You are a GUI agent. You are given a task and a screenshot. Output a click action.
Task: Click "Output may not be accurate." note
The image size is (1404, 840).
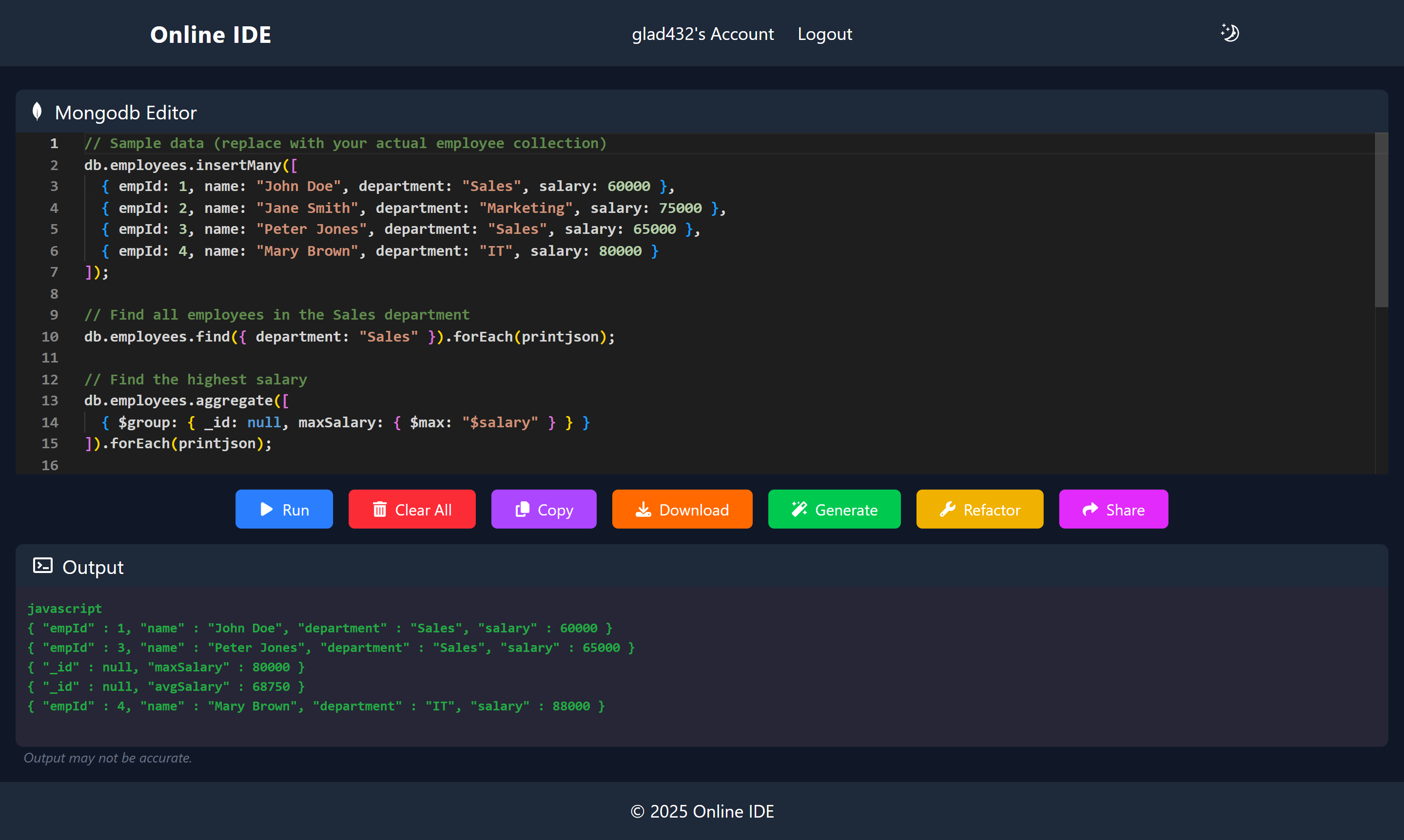pyautogui.click(x=108, y=757)
